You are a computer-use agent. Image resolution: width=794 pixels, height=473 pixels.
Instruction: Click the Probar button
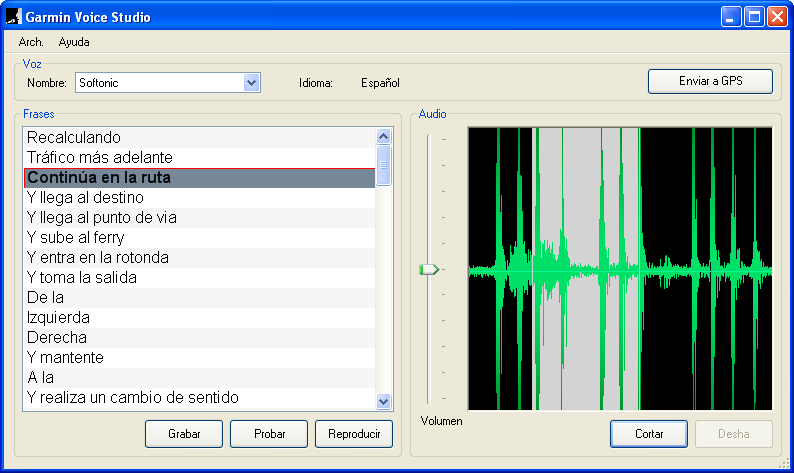click(x=269, y=434)
